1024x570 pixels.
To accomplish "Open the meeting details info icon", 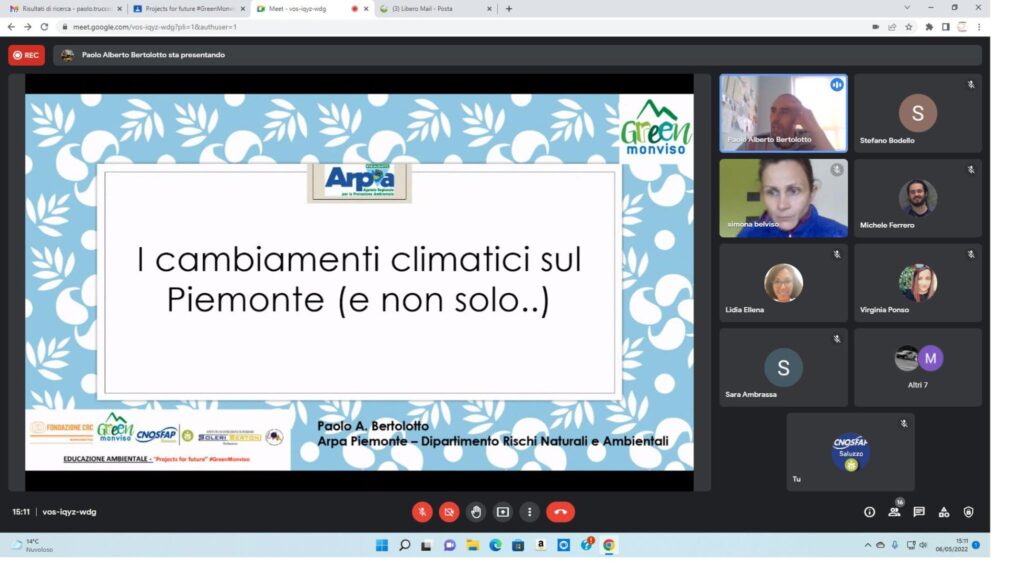I will [869, 512].
